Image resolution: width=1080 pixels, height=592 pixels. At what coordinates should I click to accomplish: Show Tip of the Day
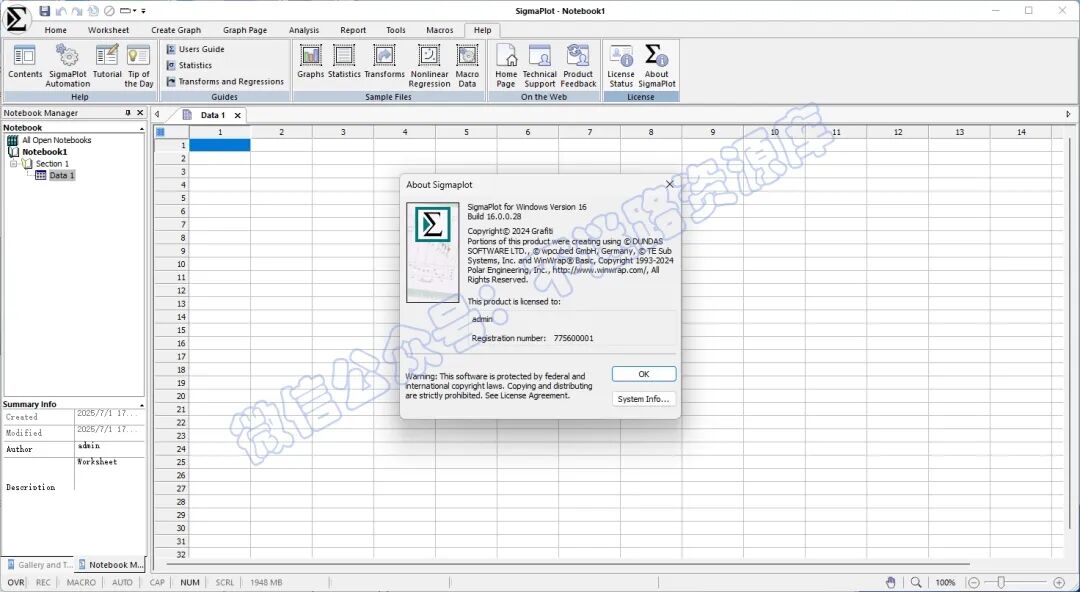pyautogui.click(x=138, y=66)
